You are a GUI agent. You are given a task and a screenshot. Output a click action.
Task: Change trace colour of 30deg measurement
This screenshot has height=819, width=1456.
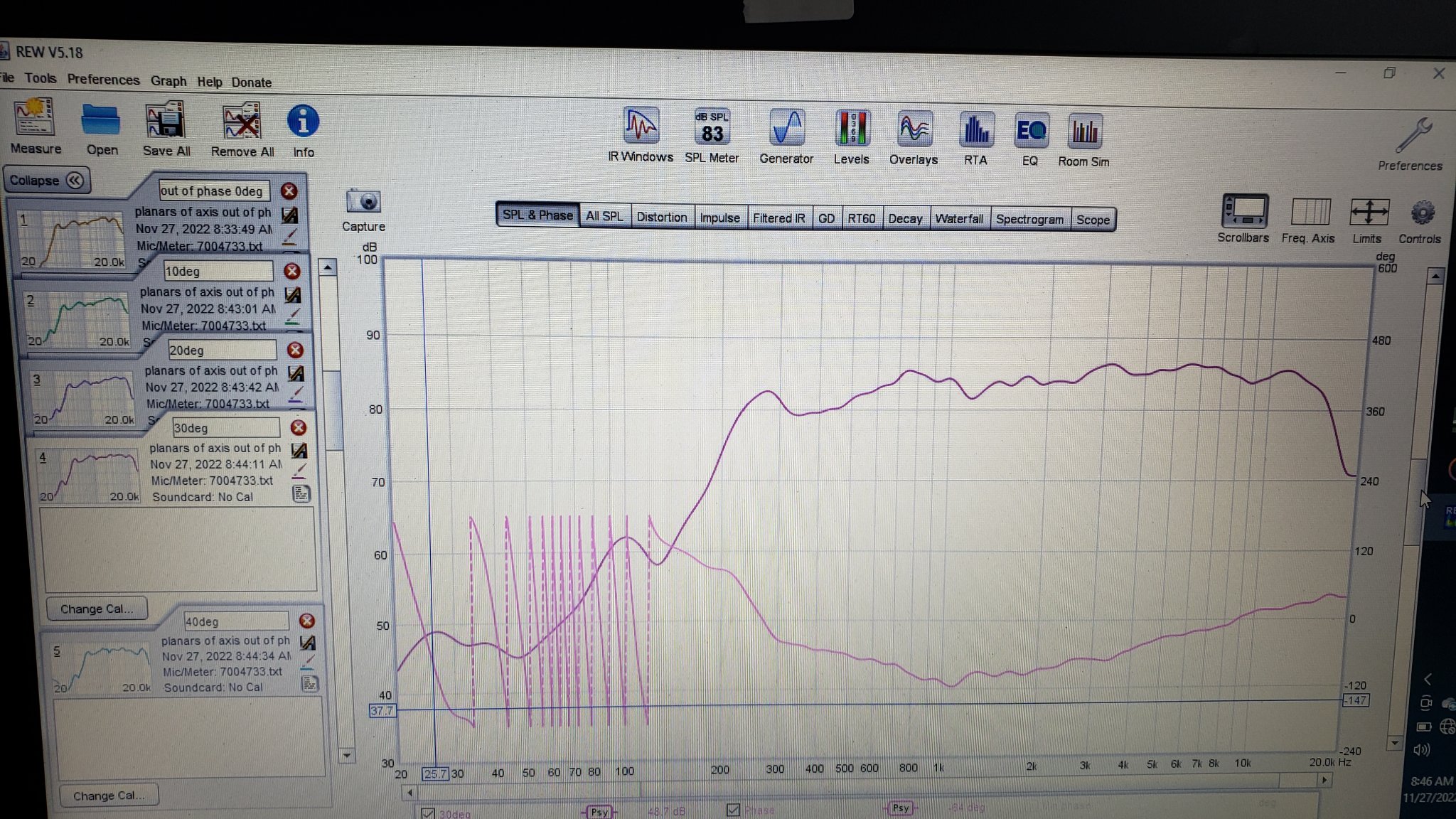click(299, 471)
